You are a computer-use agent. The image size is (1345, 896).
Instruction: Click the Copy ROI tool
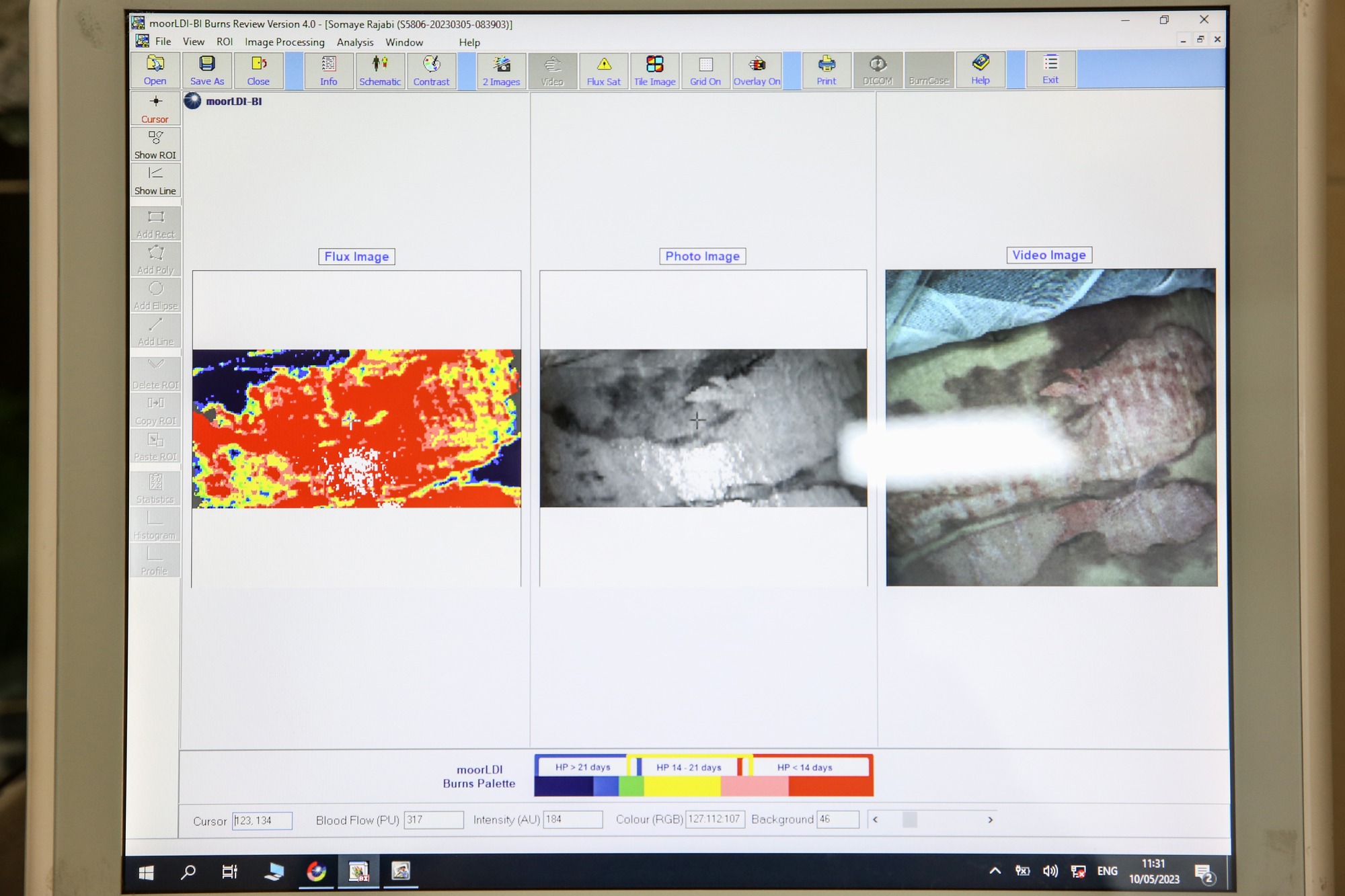[x=155, y=410]
